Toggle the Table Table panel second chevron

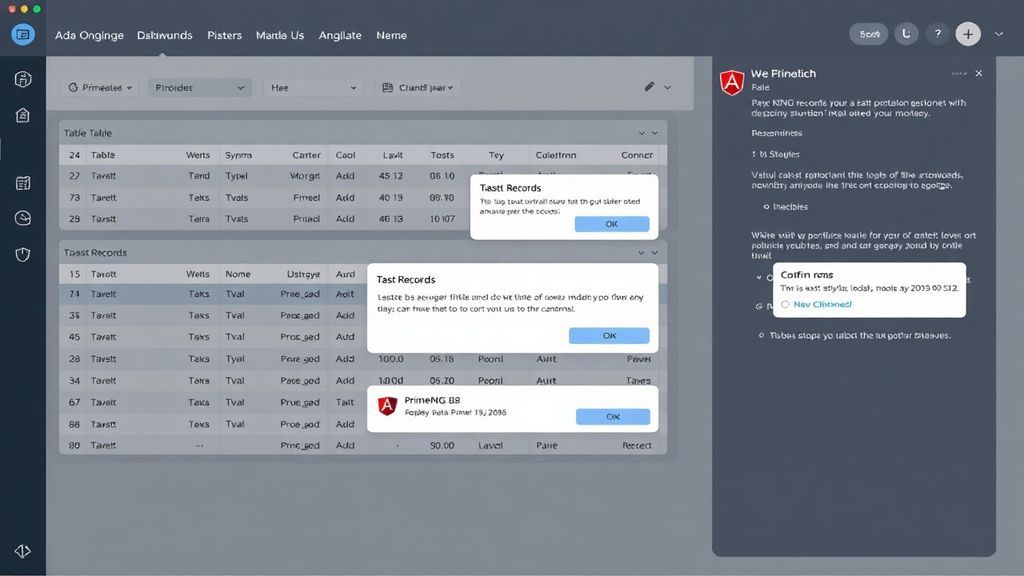tap(654, 133)
